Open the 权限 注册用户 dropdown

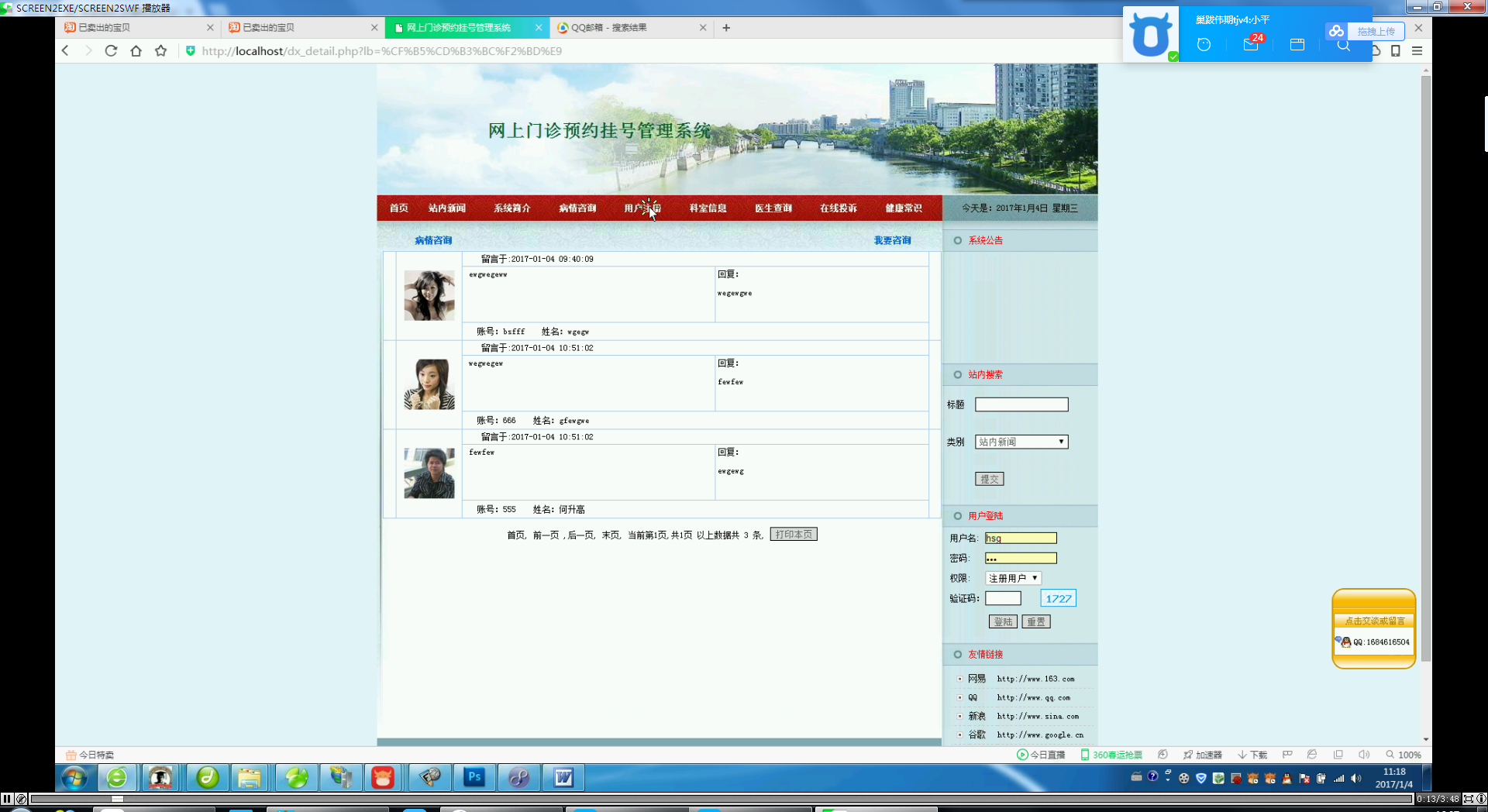coord(1013,578)
